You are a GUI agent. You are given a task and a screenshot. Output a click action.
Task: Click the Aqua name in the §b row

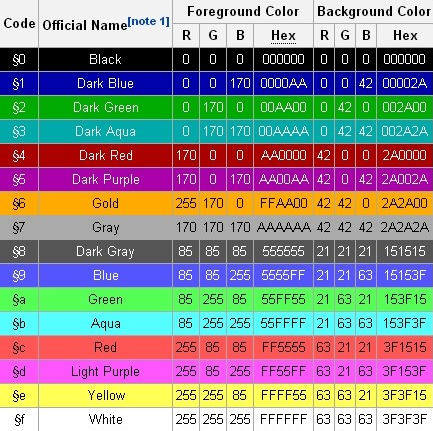pyautogui.click(x=105, y=324)
